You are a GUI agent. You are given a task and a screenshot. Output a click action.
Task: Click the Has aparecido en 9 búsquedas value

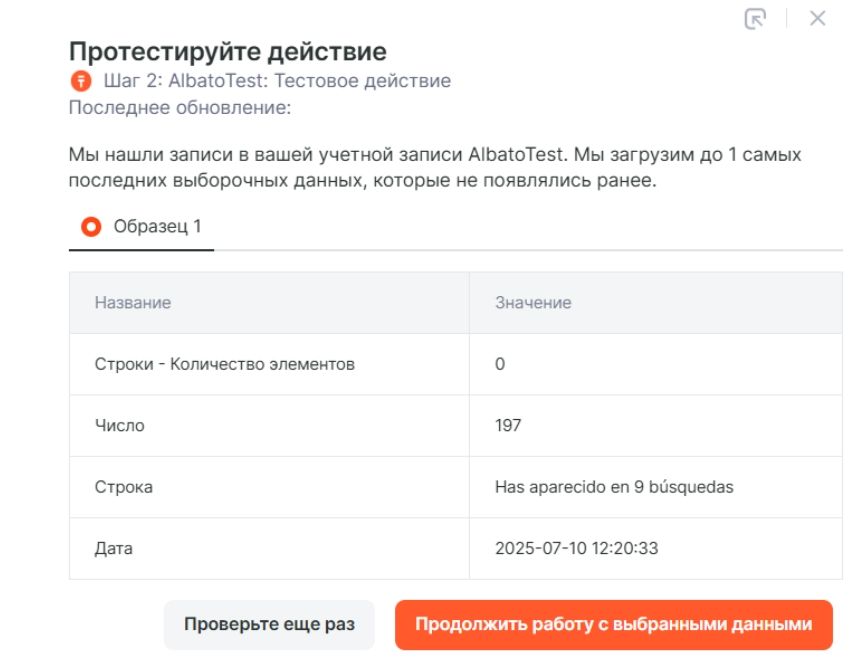pyautogui.click(x=614, y=488)
